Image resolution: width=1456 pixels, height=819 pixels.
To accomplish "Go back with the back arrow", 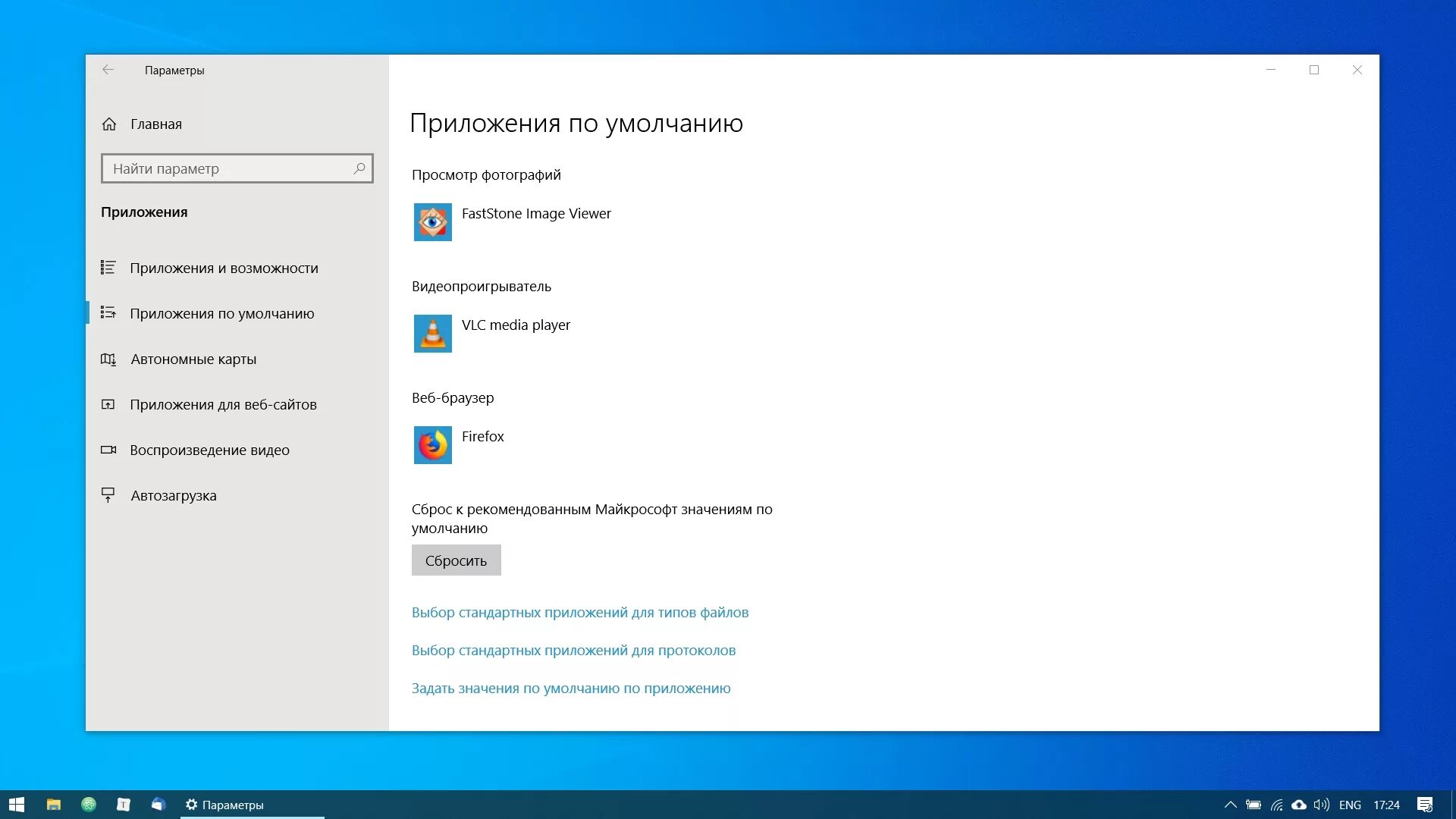I will pyautogui.click(x=108, y=70).
